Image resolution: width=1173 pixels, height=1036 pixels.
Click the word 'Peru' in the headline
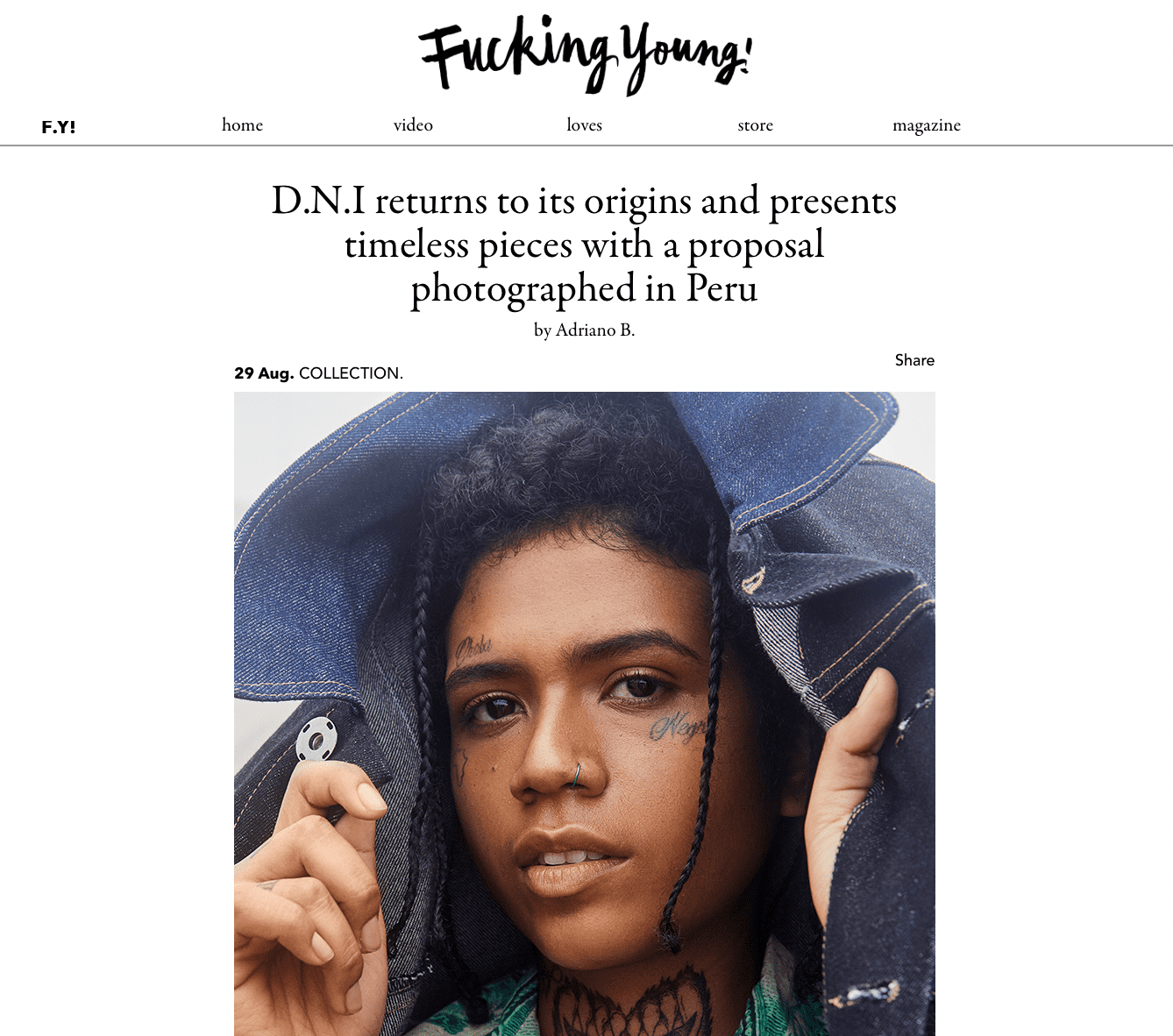tap(722, 287)
